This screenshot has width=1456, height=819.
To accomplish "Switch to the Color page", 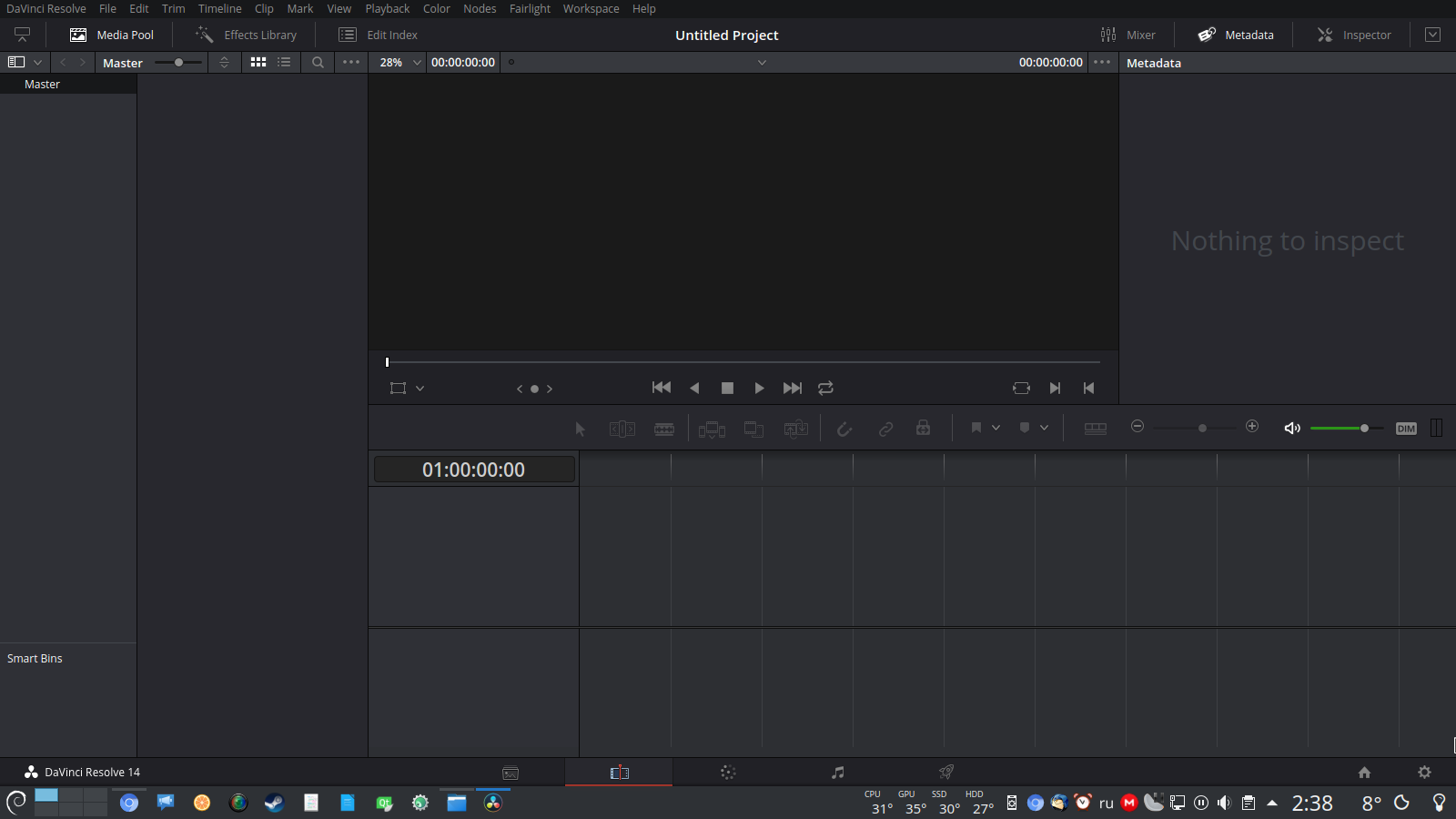I will pos(728,772).
